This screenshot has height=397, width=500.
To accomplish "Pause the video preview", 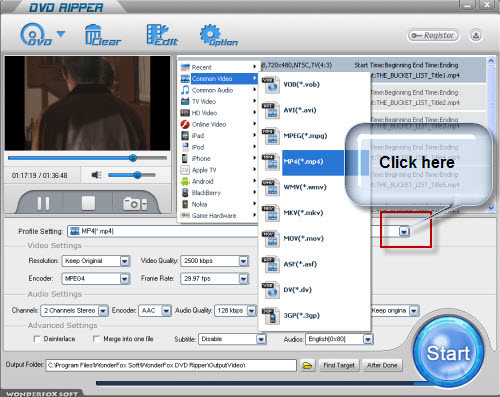I will [x=43, y=203].
